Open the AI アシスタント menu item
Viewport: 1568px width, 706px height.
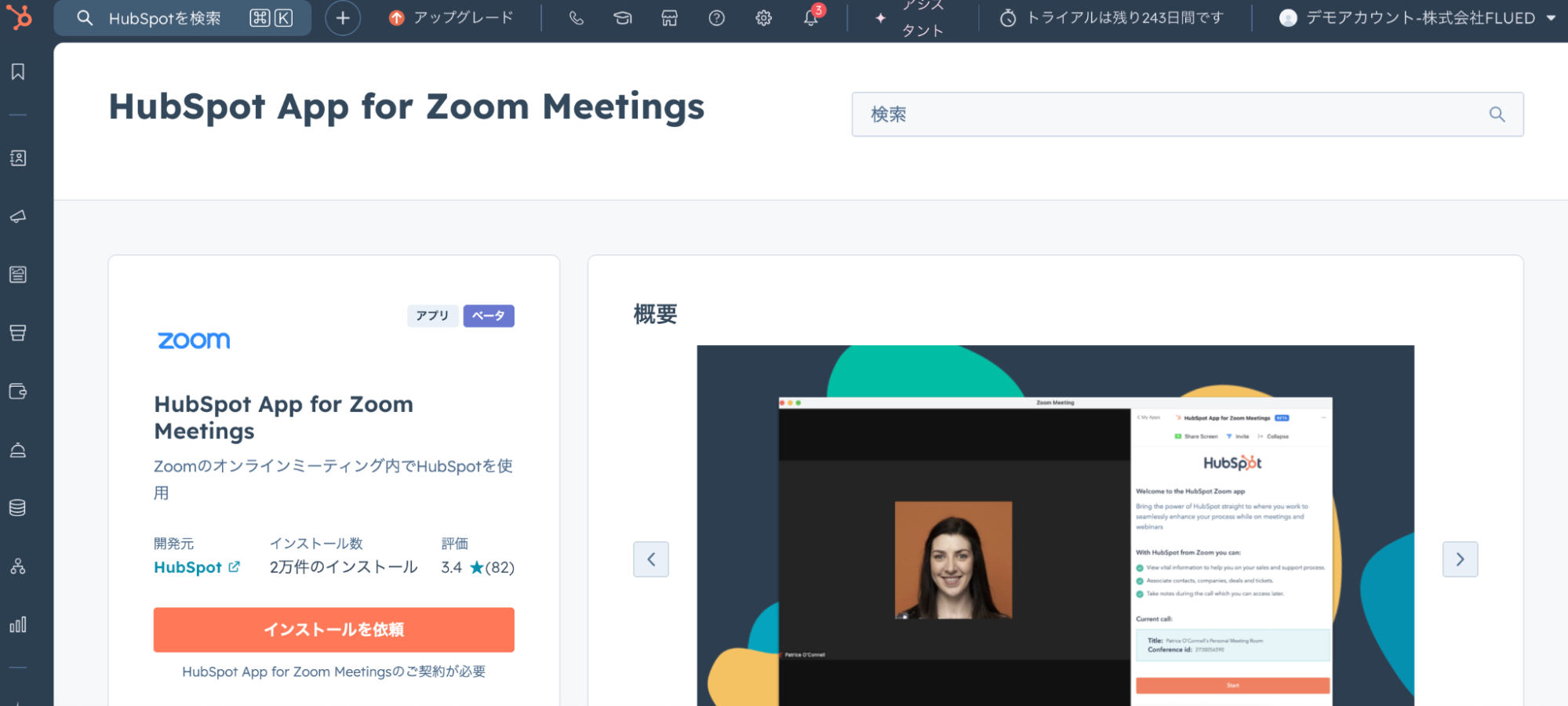coord(912,18)
